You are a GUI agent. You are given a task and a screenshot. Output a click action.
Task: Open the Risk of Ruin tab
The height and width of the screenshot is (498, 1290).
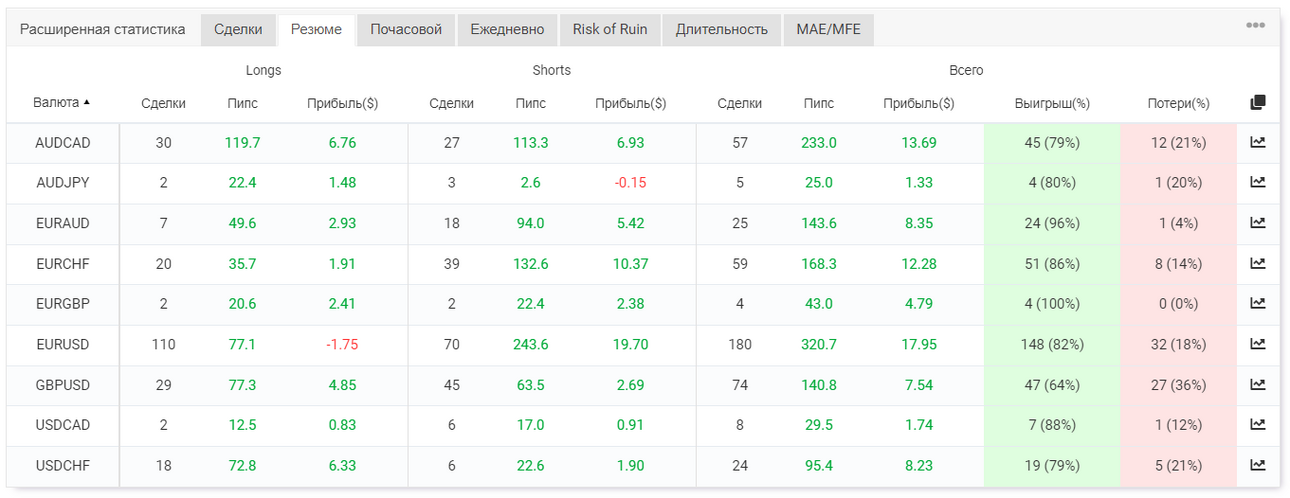(610, 30)
